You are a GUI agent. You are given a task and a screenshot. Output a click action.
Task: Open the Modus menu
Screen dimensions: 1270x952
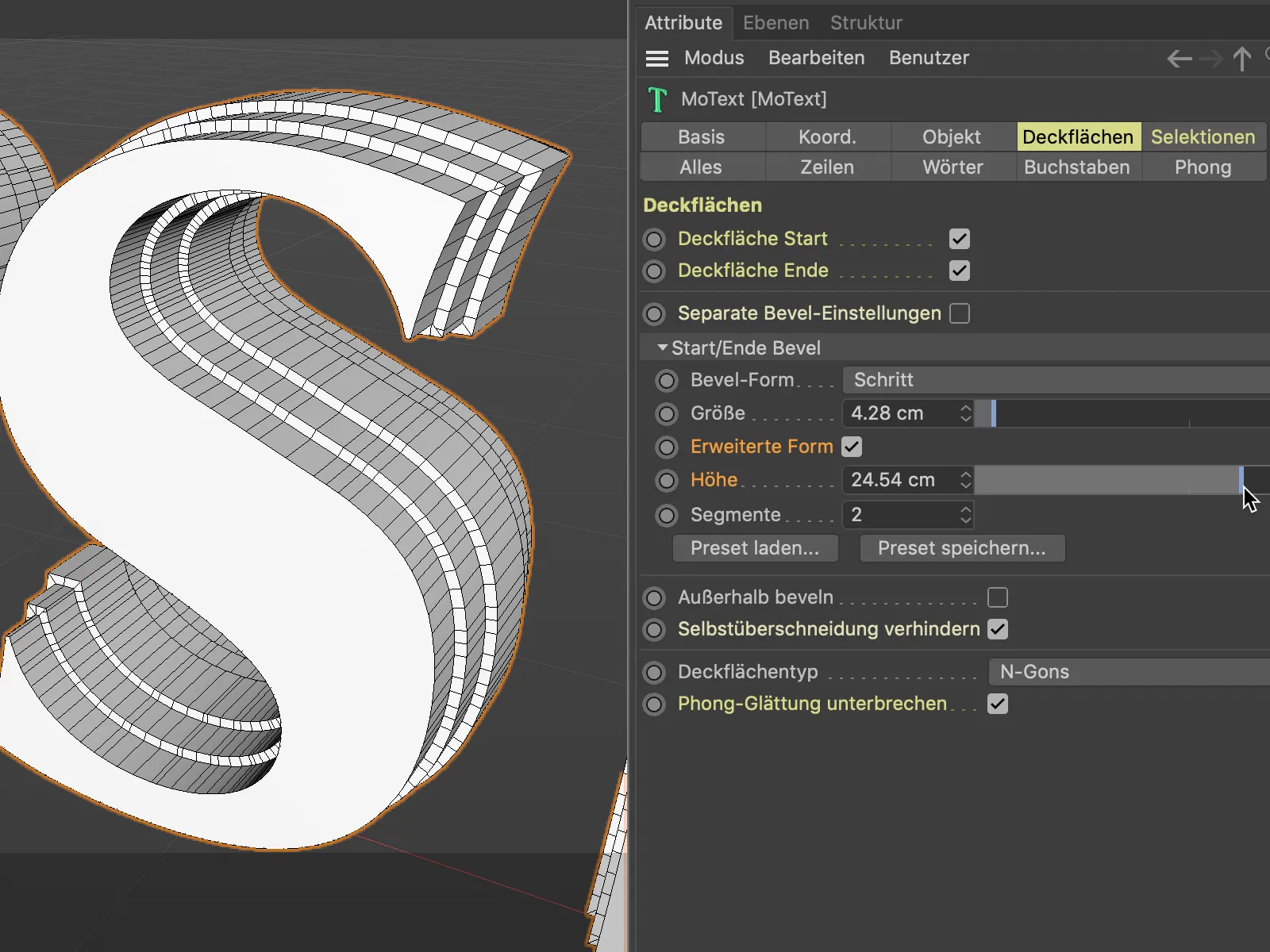click(x=714, y=58)
